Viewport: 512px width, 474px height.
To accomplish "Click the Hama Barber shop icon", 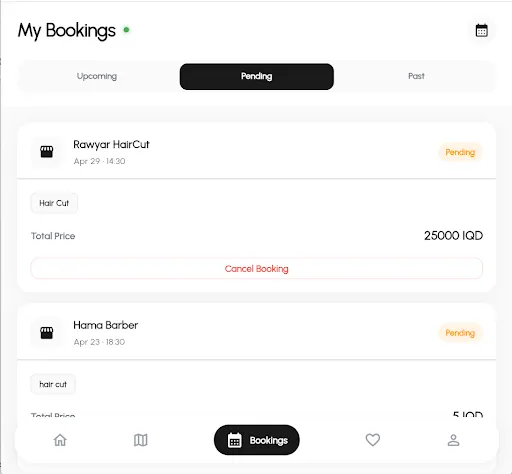I will (x=47, y=333).
